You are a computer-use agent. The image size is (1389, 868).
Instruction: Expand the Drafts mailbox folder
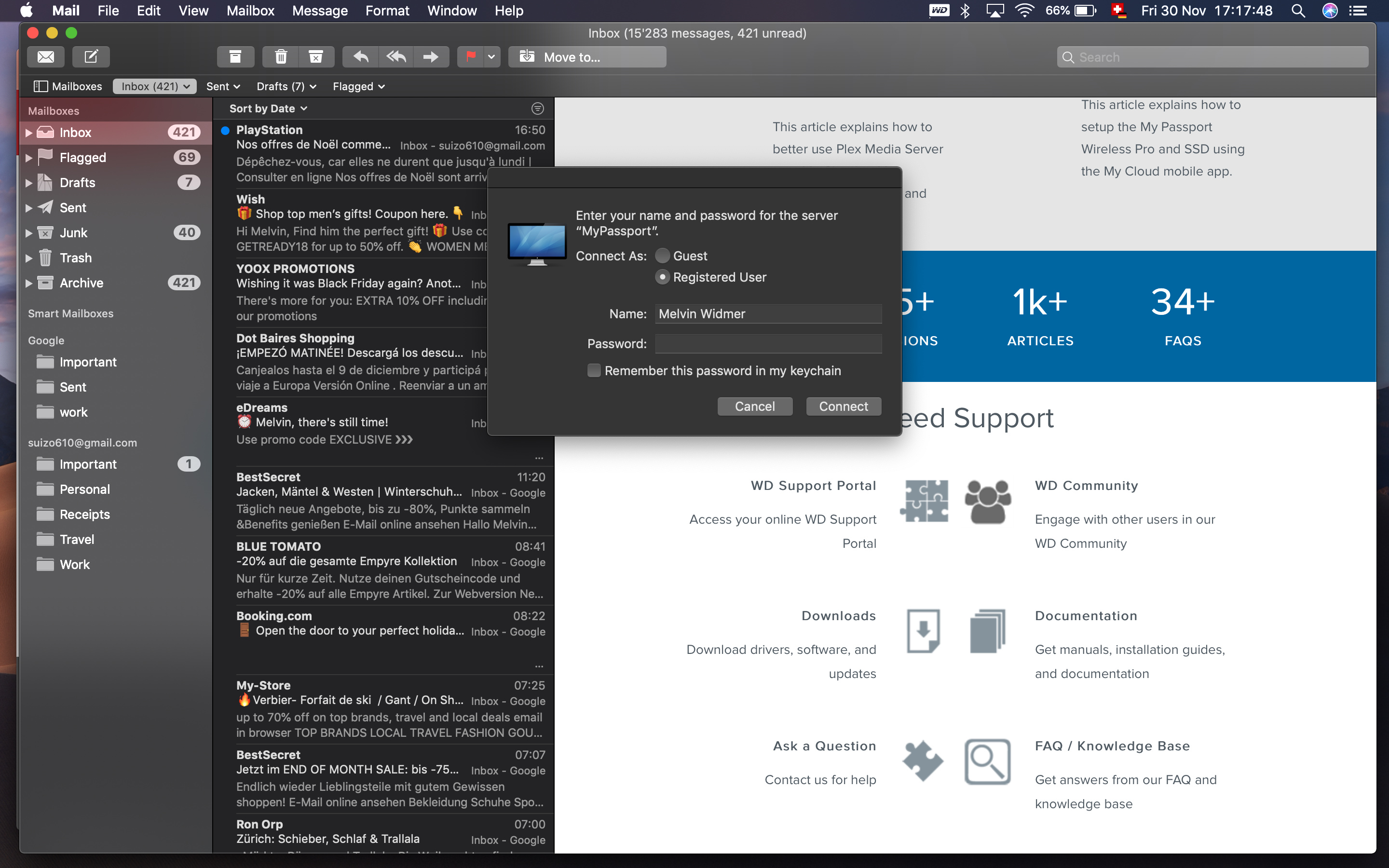[27, 182]
